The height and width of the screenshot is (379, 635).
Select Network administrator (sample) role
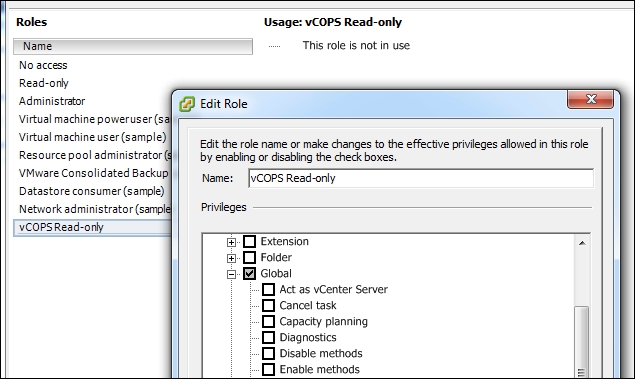coord(95,209)
